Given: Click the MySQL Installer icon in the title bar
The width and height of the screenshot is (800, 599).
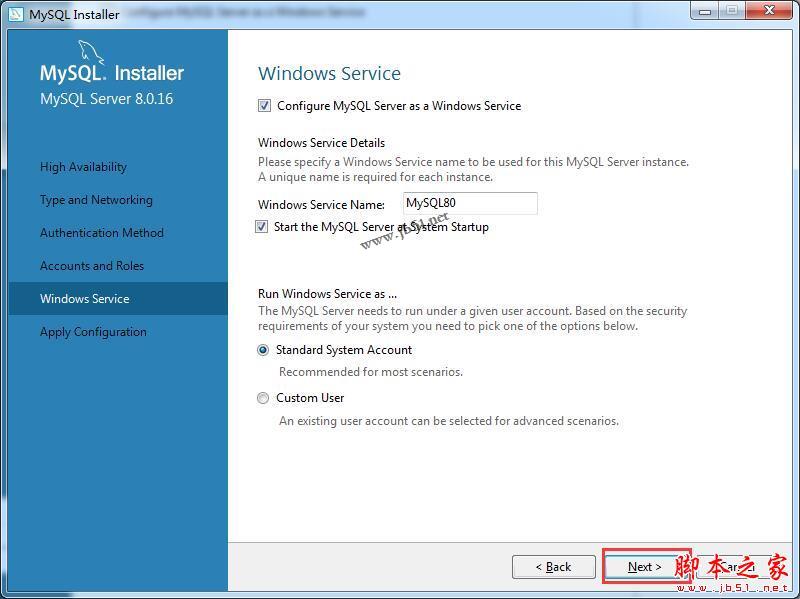Looking at the screenshot, I should point(14,13).
